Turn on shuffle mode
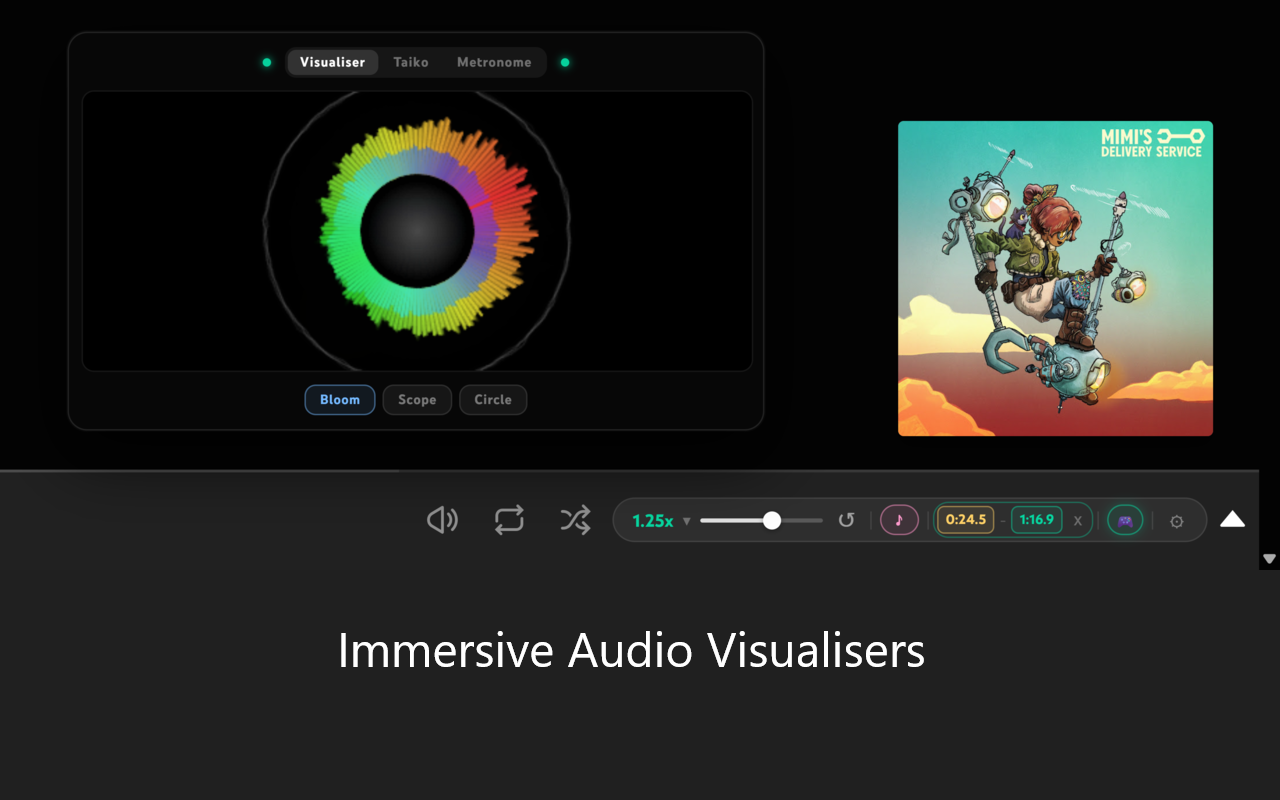Screen dimensions: 1280x800 575,520
